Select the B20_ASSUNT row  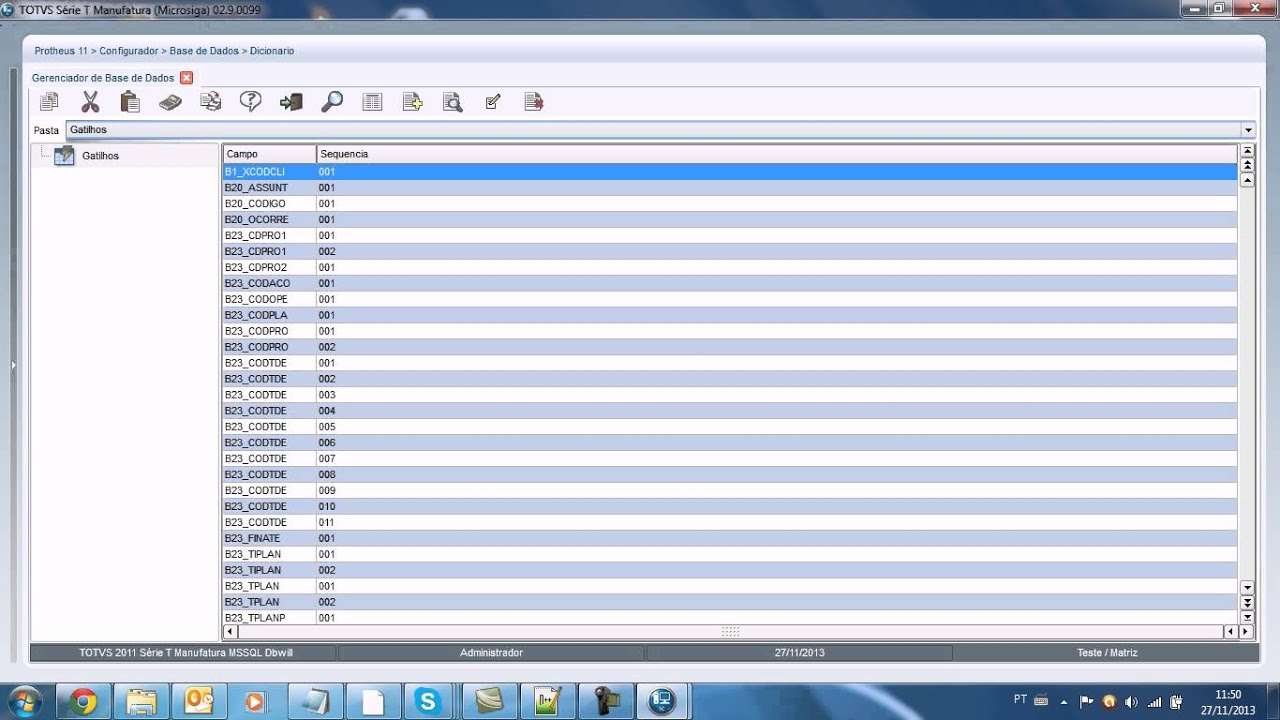[x=730, y=188]
